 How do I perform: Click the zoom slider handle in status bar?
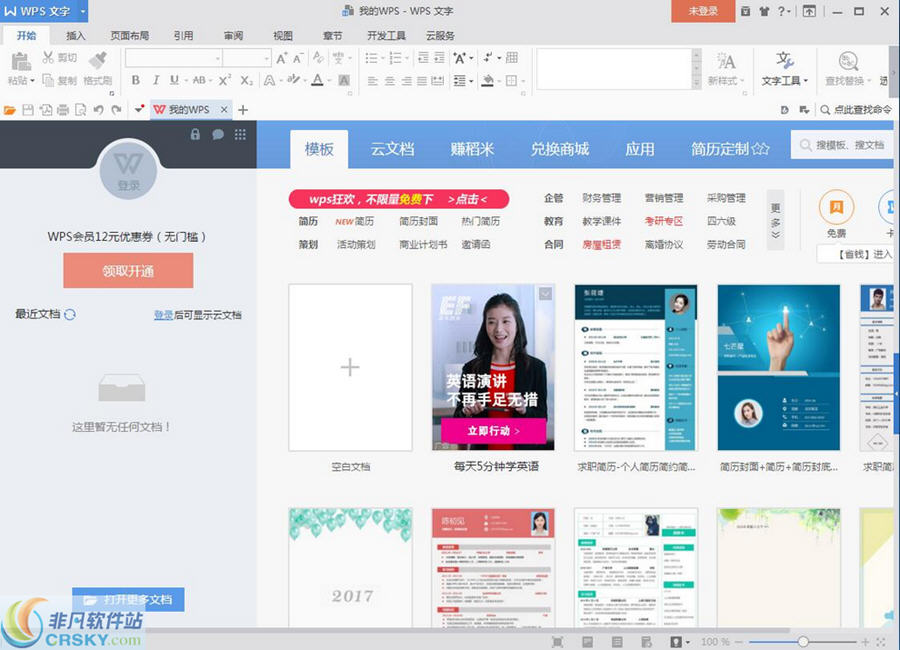[802, 641]
